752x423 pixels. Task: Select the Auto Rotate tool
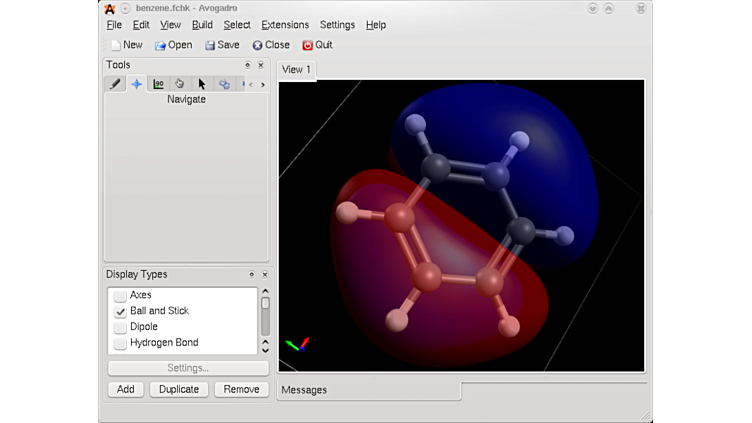click(x=224, y=84)
